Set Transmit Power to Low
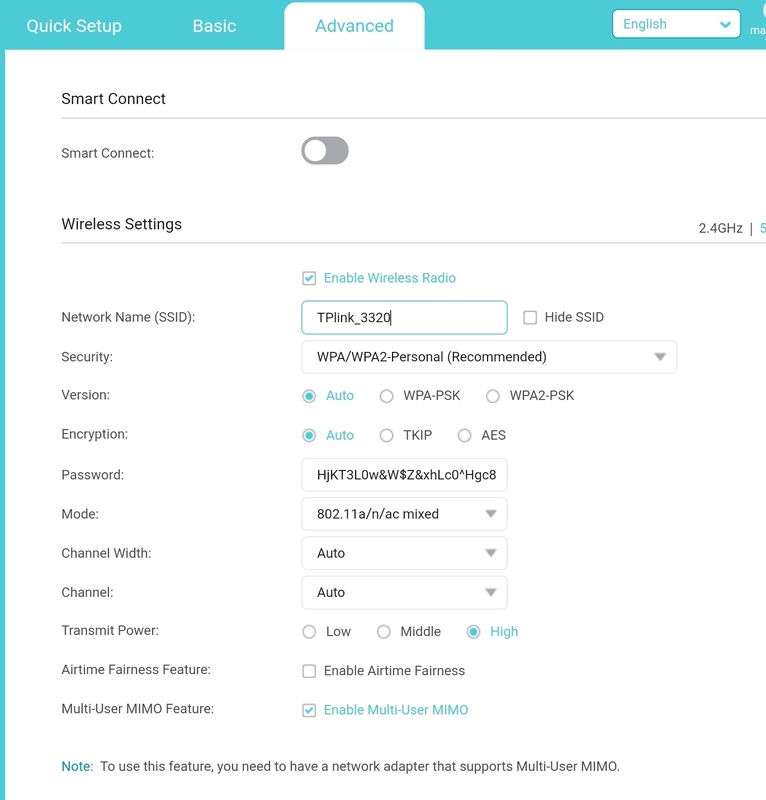The height and width of the screenshot is (800, 766). point(309,632)
